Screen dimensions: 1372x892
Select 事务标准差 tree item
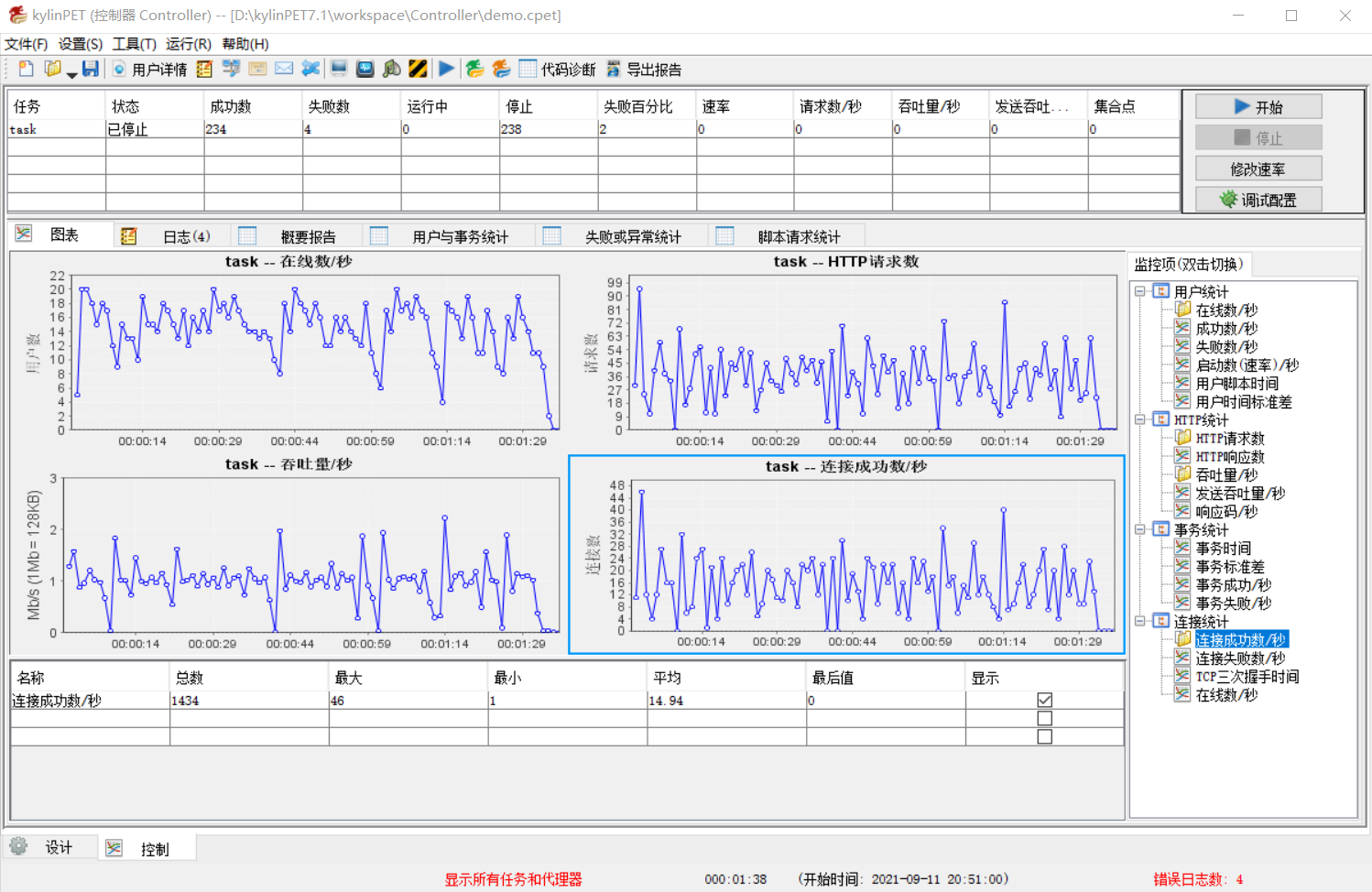pos(1230,566)
